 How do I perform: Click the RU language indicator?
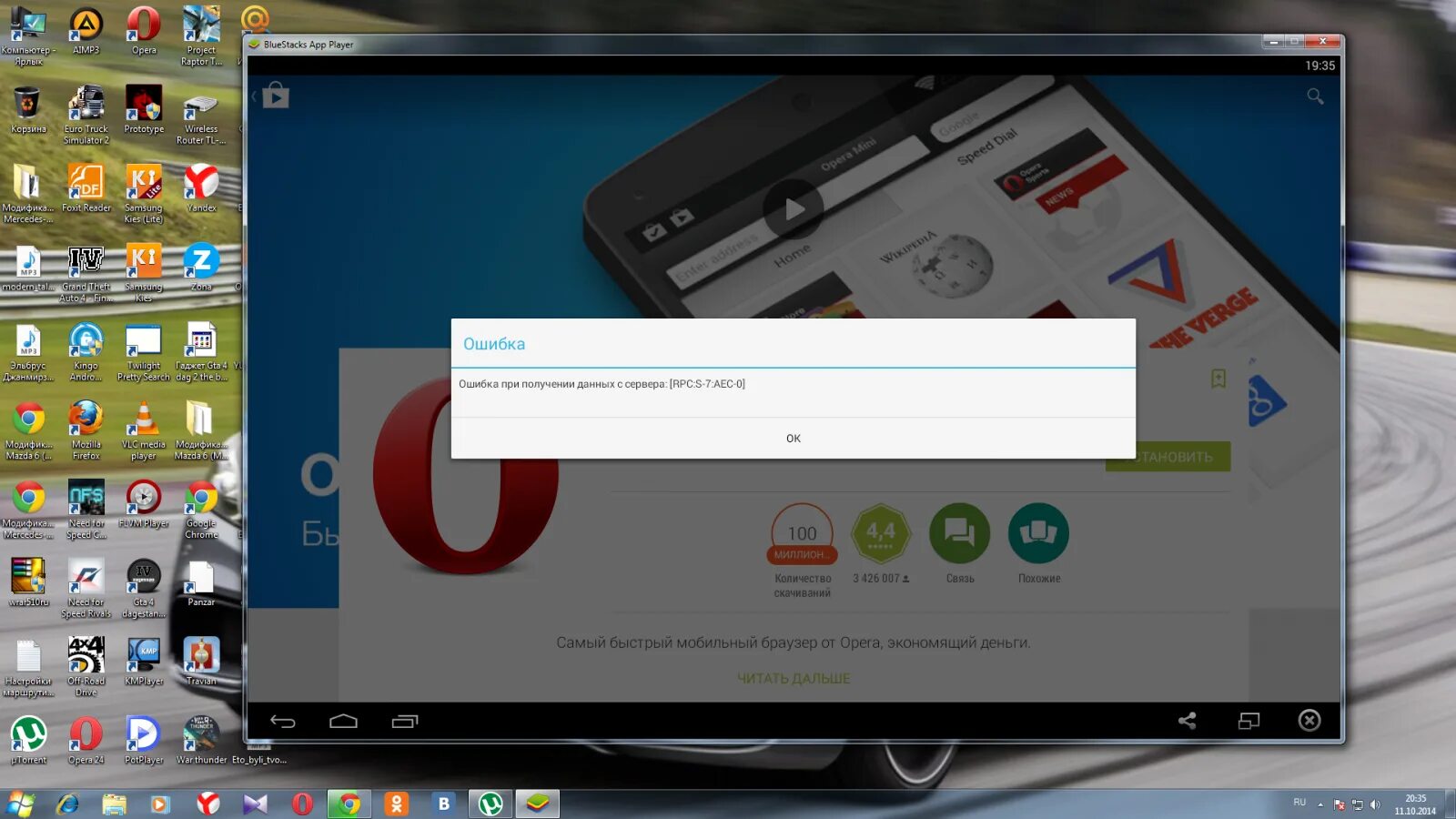[1299, 803]
